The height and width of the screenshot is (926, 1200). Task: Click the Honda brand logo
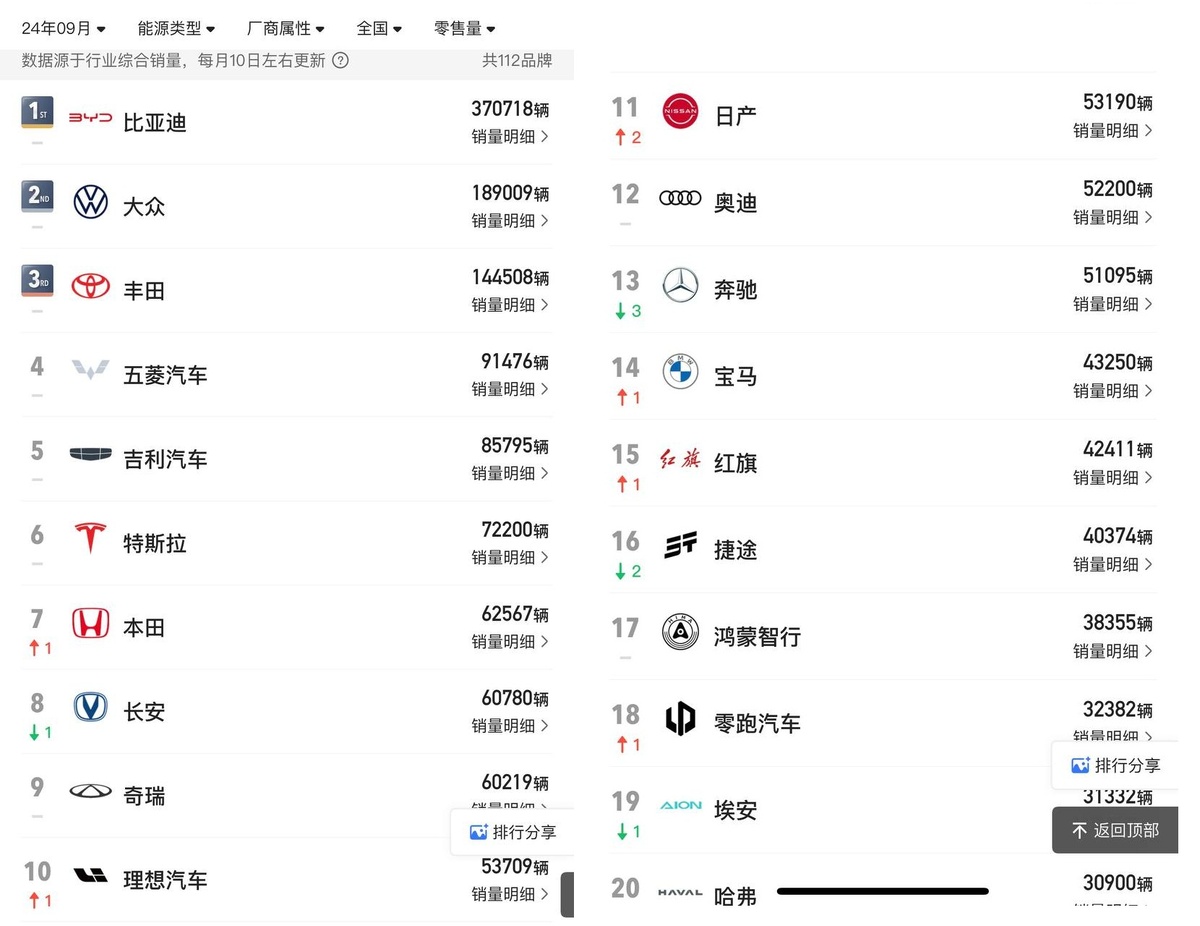pyautogui.click(x=90, y=623)
